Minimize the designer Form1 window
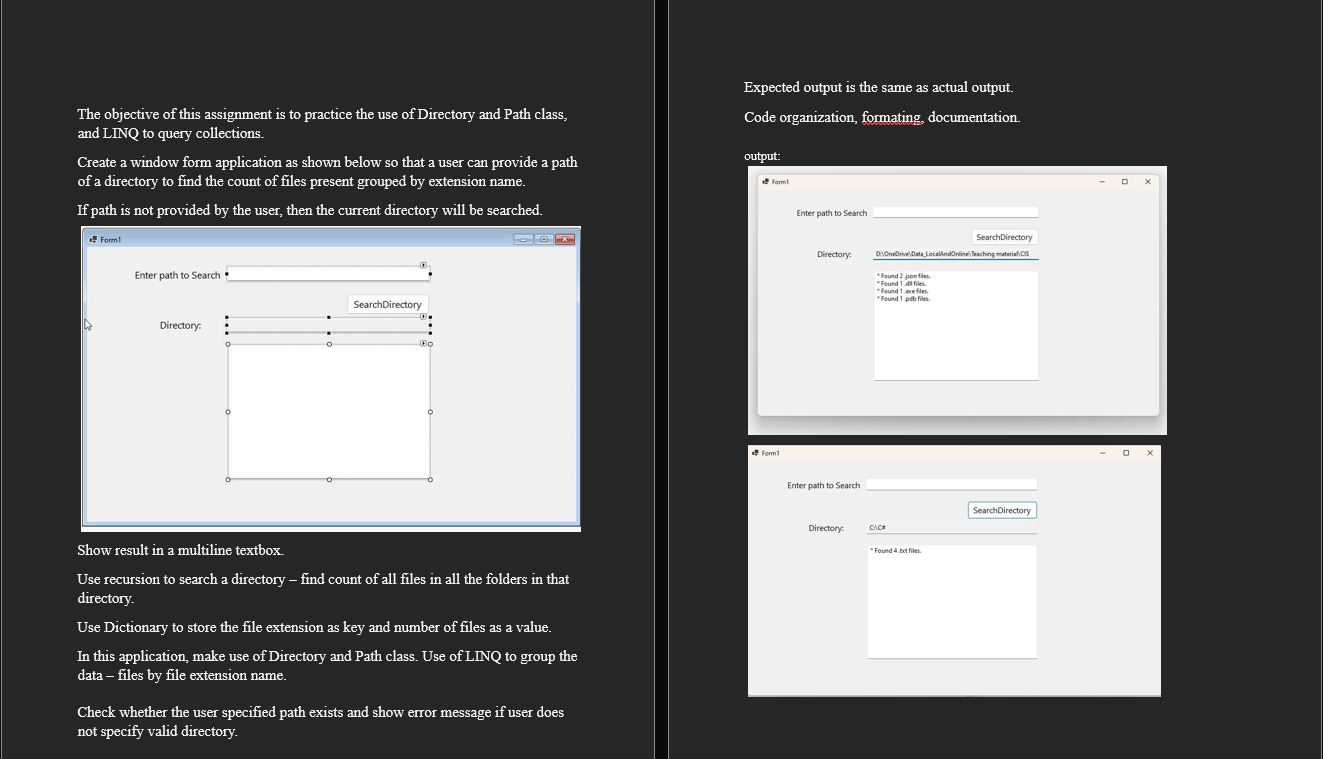The image size is (1323, 759). click(x=523, y=239)
